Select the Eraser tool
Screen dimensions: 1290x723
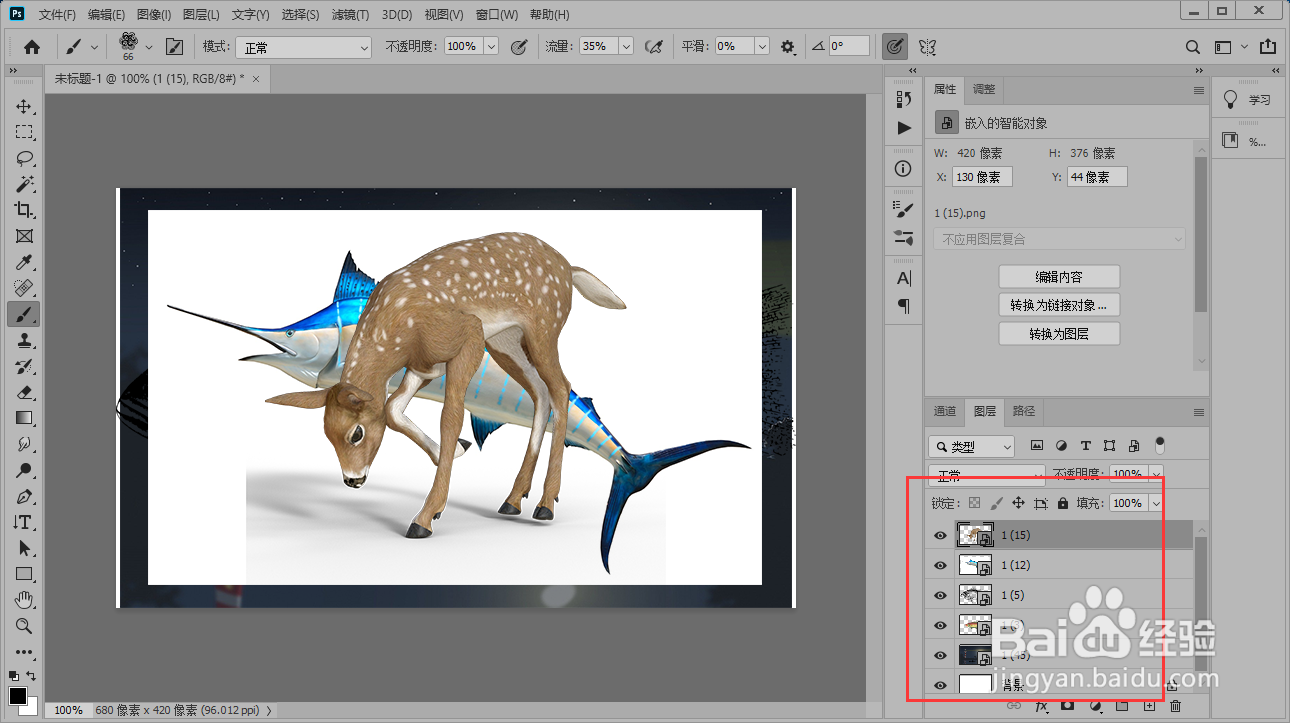pos(24,392)
